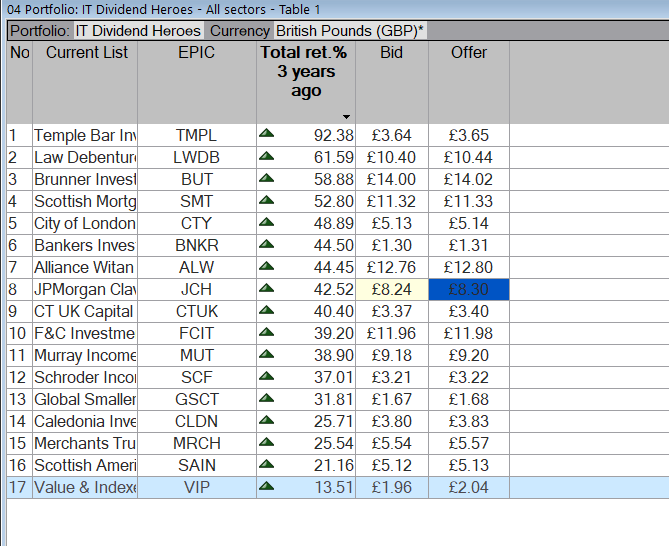The height and width of the screenshot is (546, 669).
Task: Select the City of London row name
Action: tap(84, 223)
